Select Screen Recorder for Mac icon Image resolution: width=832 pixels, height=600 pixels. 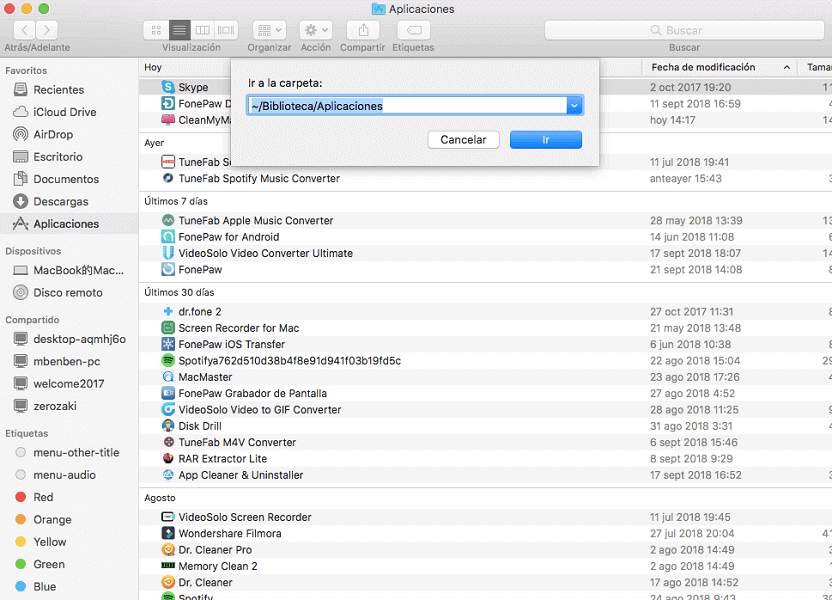[x=168, y=328]
